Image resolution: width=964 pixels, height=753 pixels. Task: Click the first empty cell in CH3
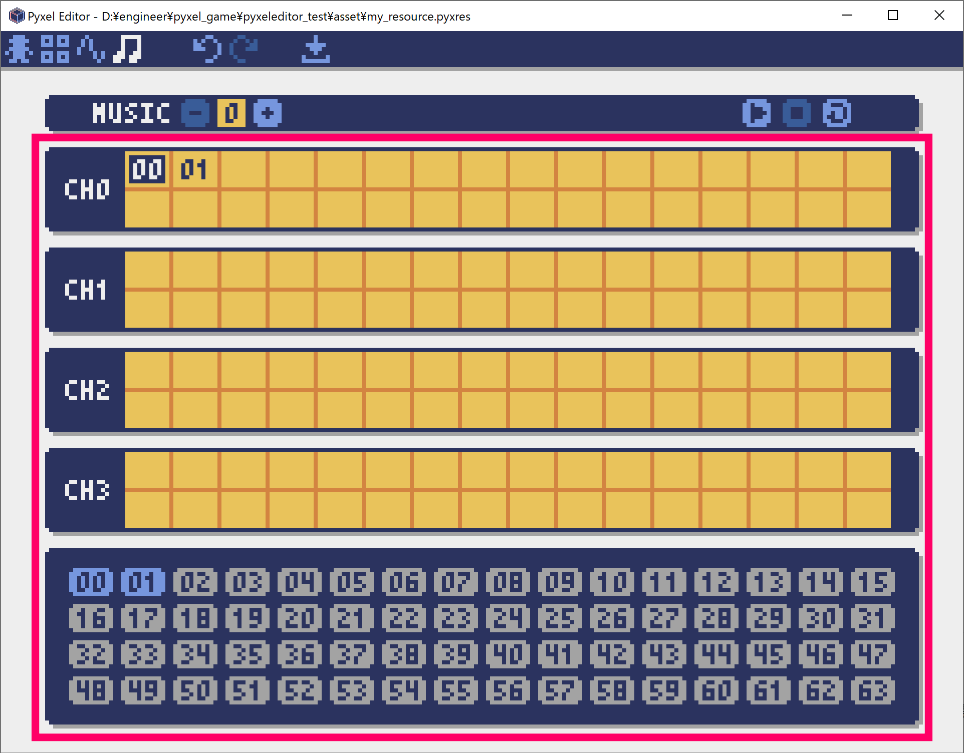[x=148, y=470]
